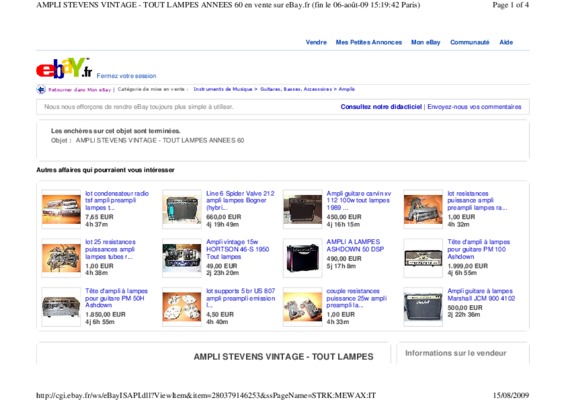Click couple resistances 25w thumbnail
This screenshot has height=400, width=566.
click(302, 307)
